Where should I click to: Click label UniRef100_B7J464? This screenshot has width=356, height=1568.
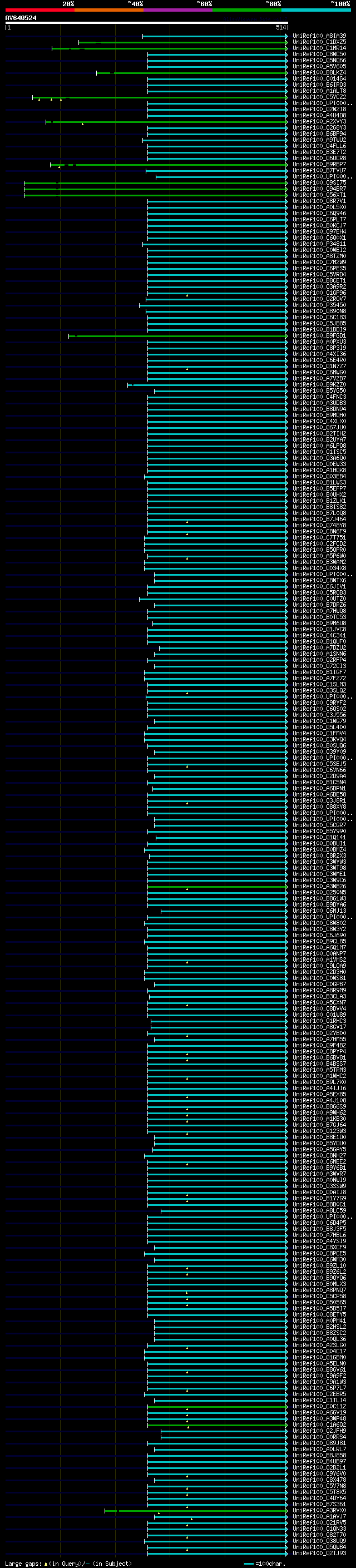[319, 520]
